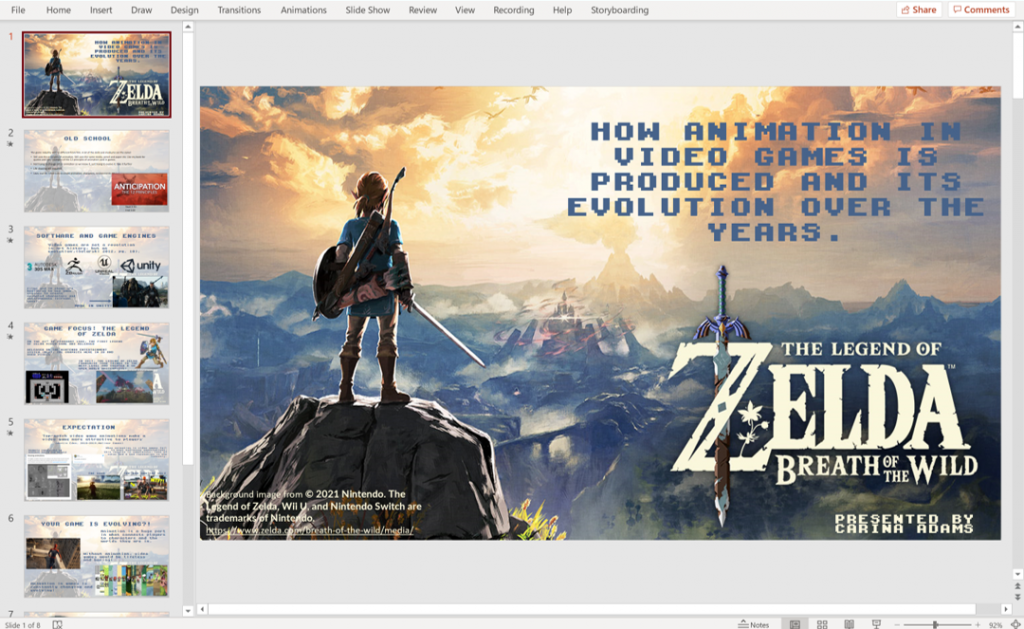Switch to the Review tab

coord(423,10)
